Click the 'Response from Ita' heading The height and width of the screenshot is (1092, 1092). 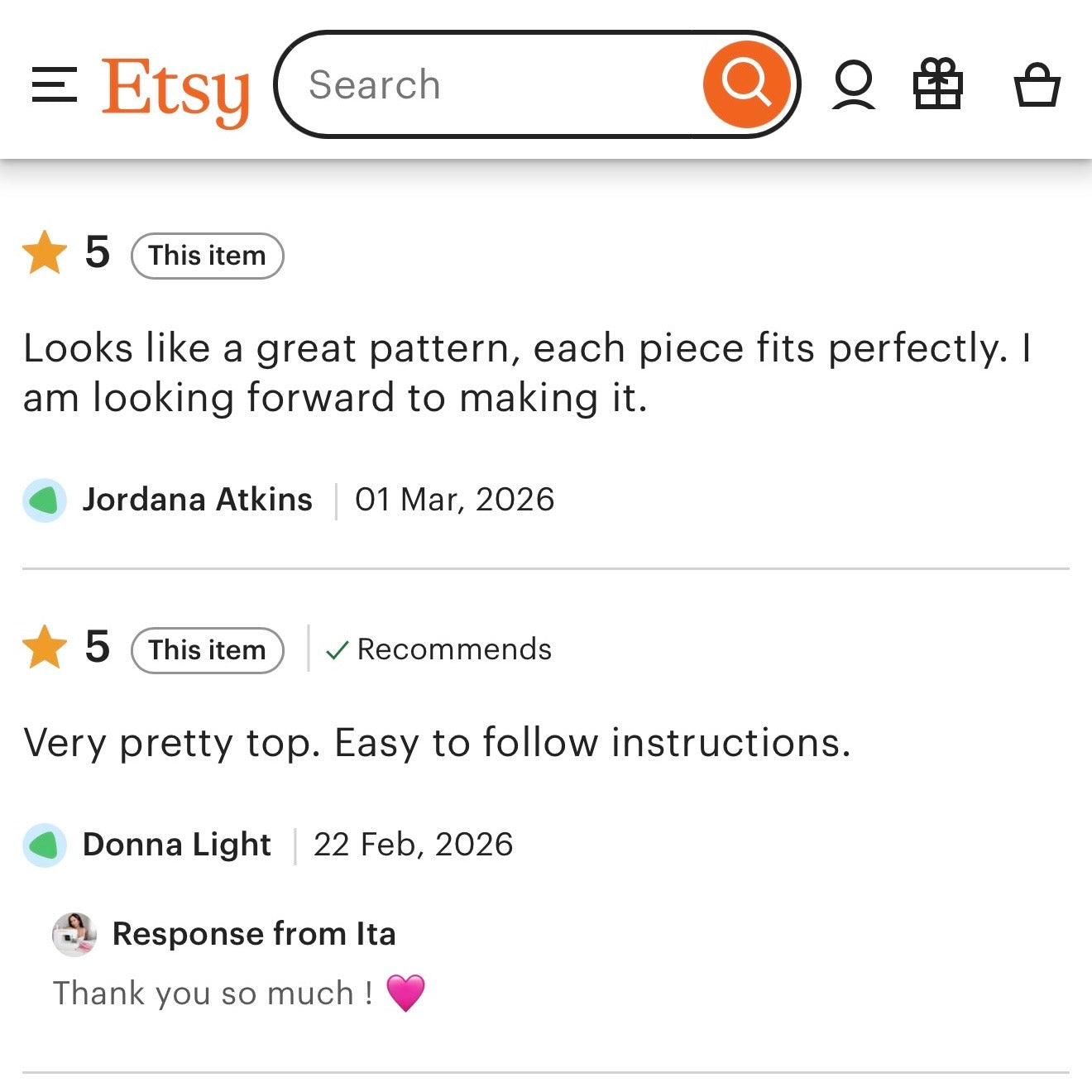pyautogui.click(x=254, y=934)
